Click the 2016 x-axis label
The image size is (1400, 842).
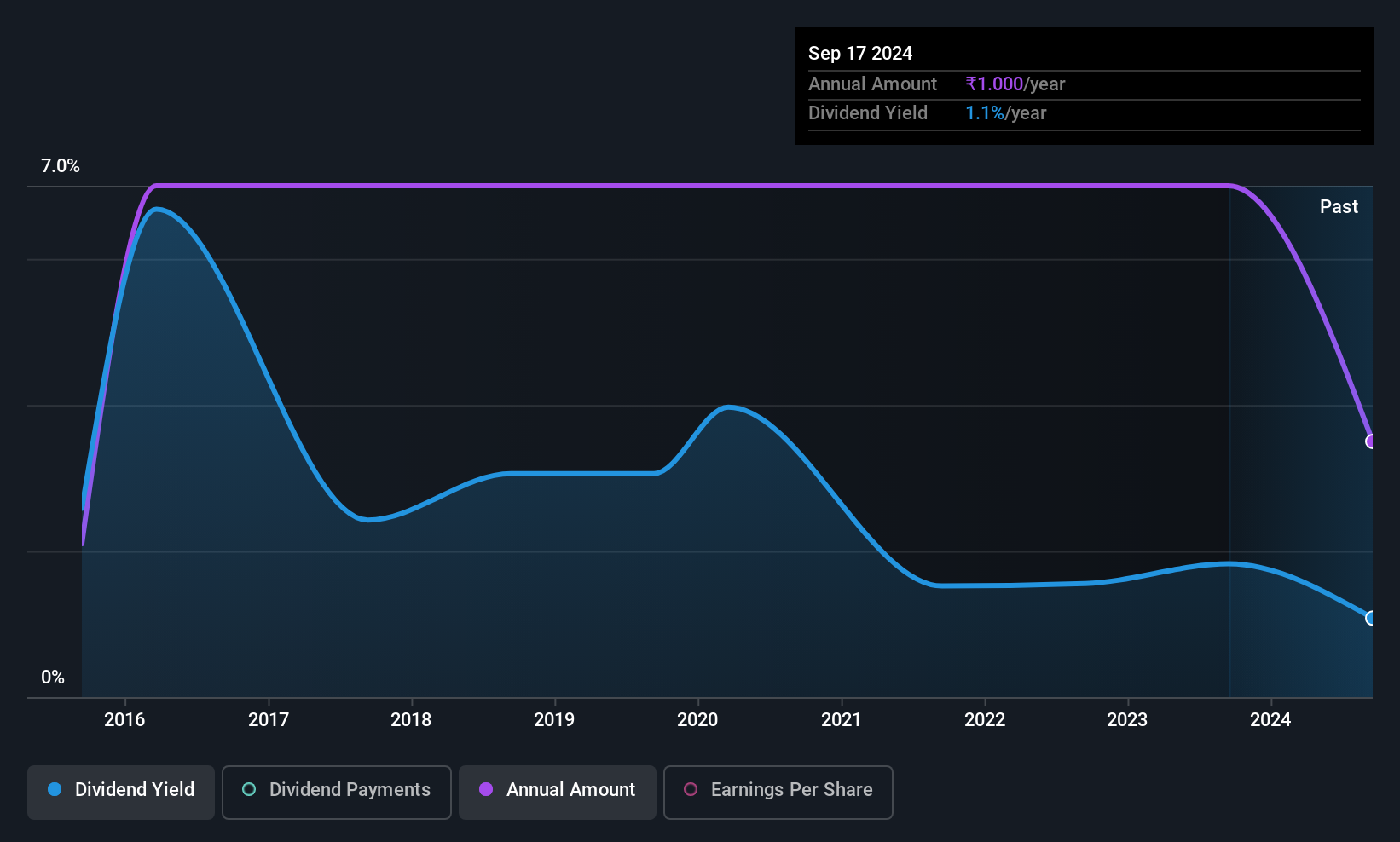pos(124,719)
